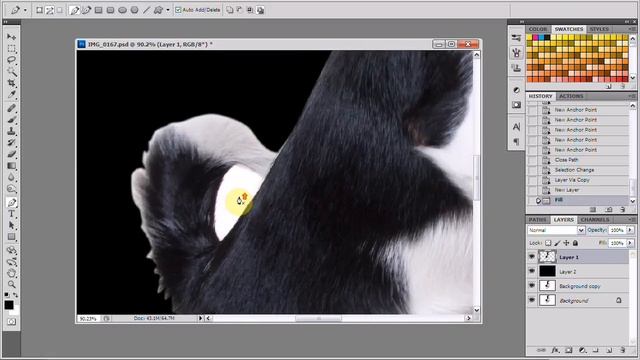640x360 pixels.
Task: Open the status bar info arrow
Action: tap(200, 318)
